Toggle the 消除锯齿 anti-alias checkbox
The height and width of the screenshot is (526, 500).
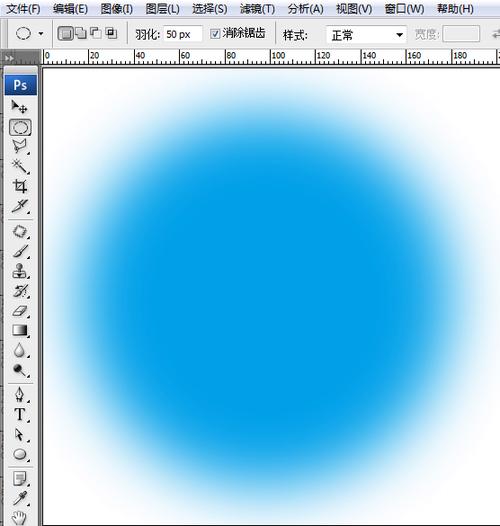[x=215, y=34]
